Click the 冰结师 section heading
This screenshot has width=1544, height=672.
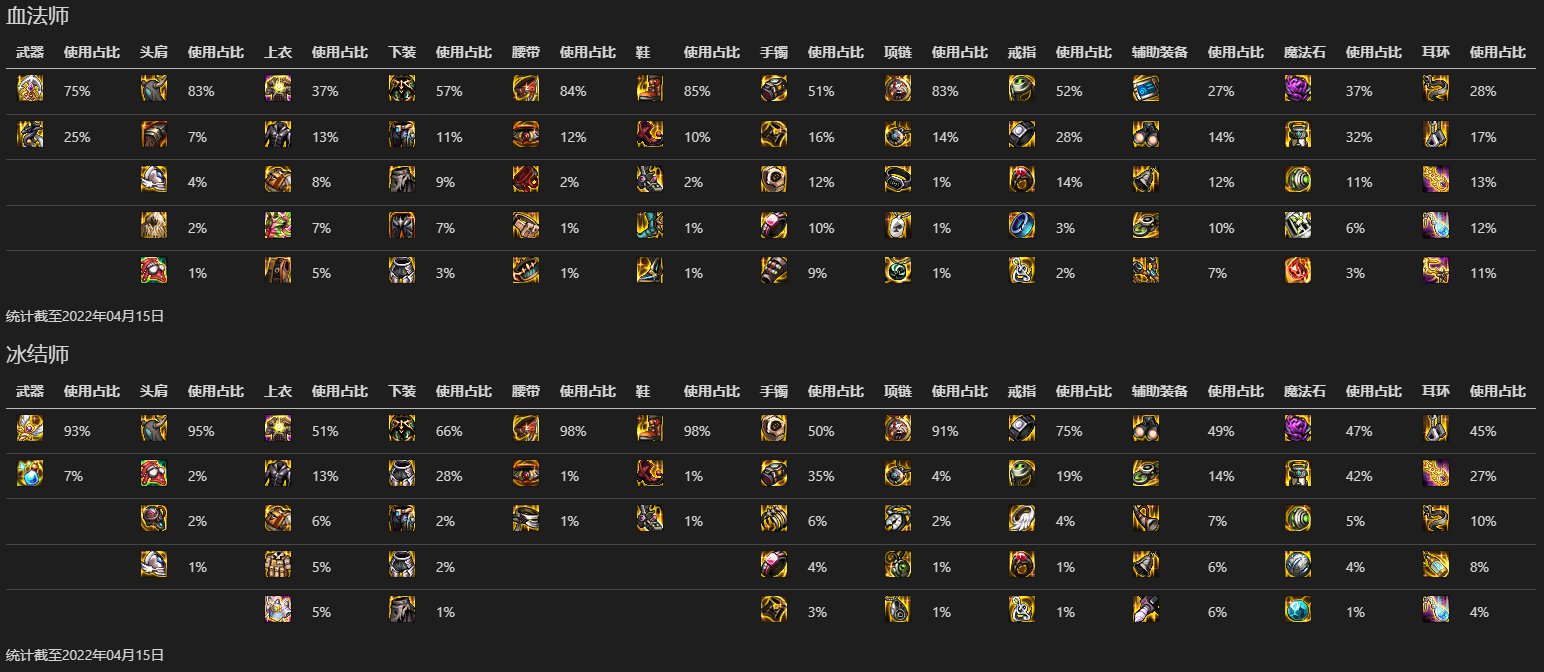(38, 354)
